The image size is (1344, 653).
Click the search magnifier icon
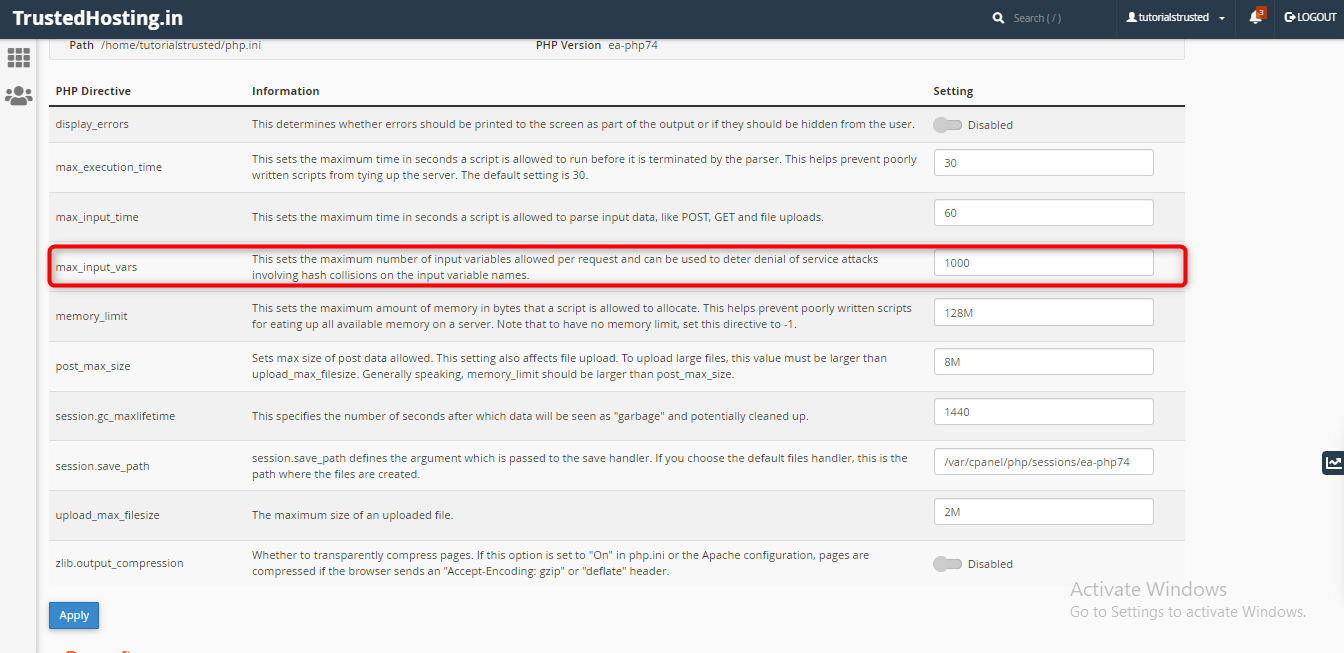pos(998,18)
